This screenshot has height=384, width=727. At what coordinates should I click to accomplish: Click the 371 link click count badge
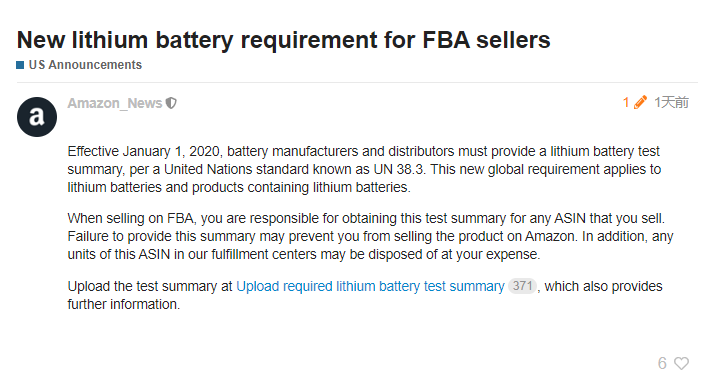(523, 286)
